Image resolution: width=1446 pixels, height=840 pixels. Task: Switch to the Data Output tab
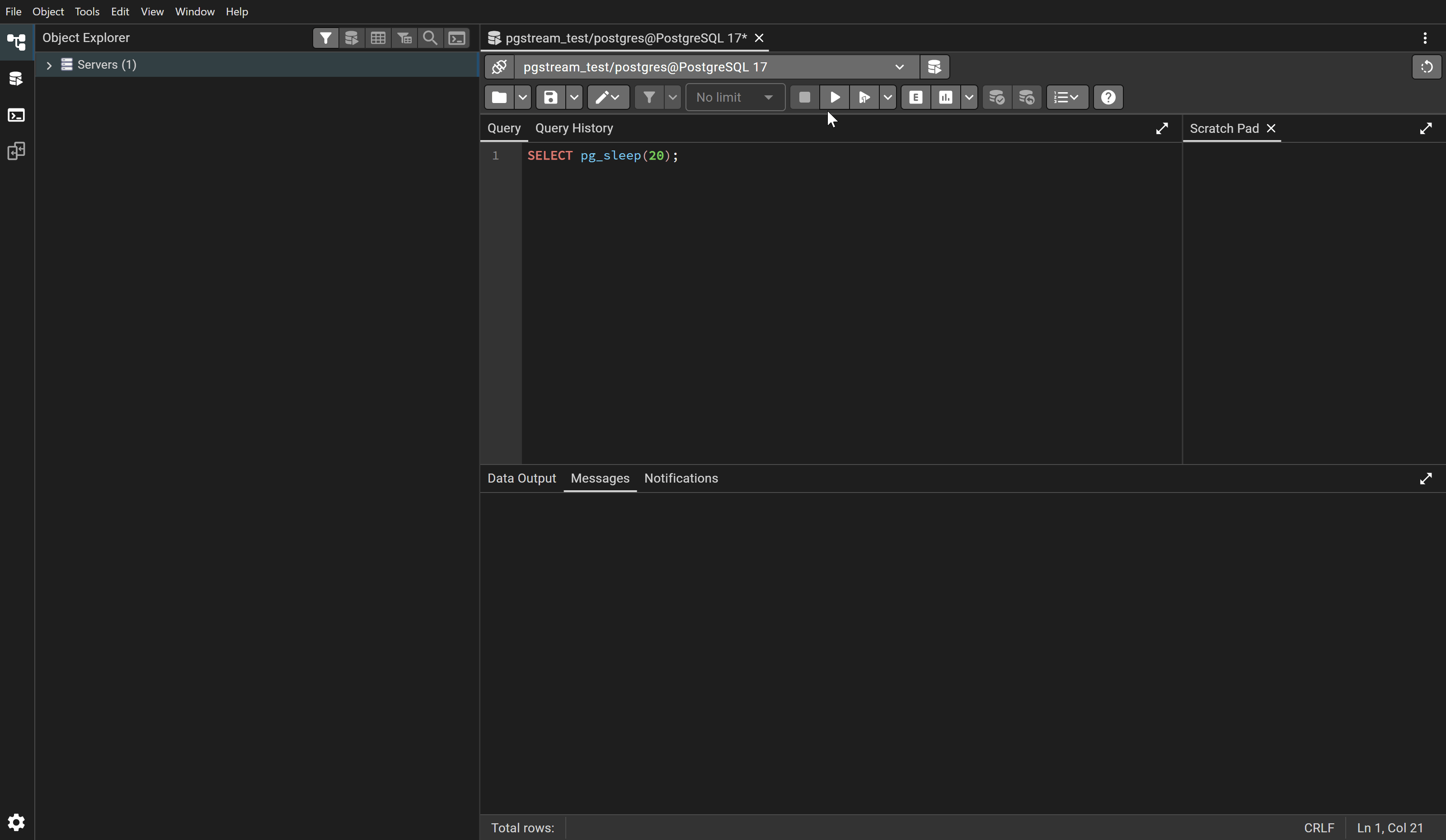click(521, 479)
